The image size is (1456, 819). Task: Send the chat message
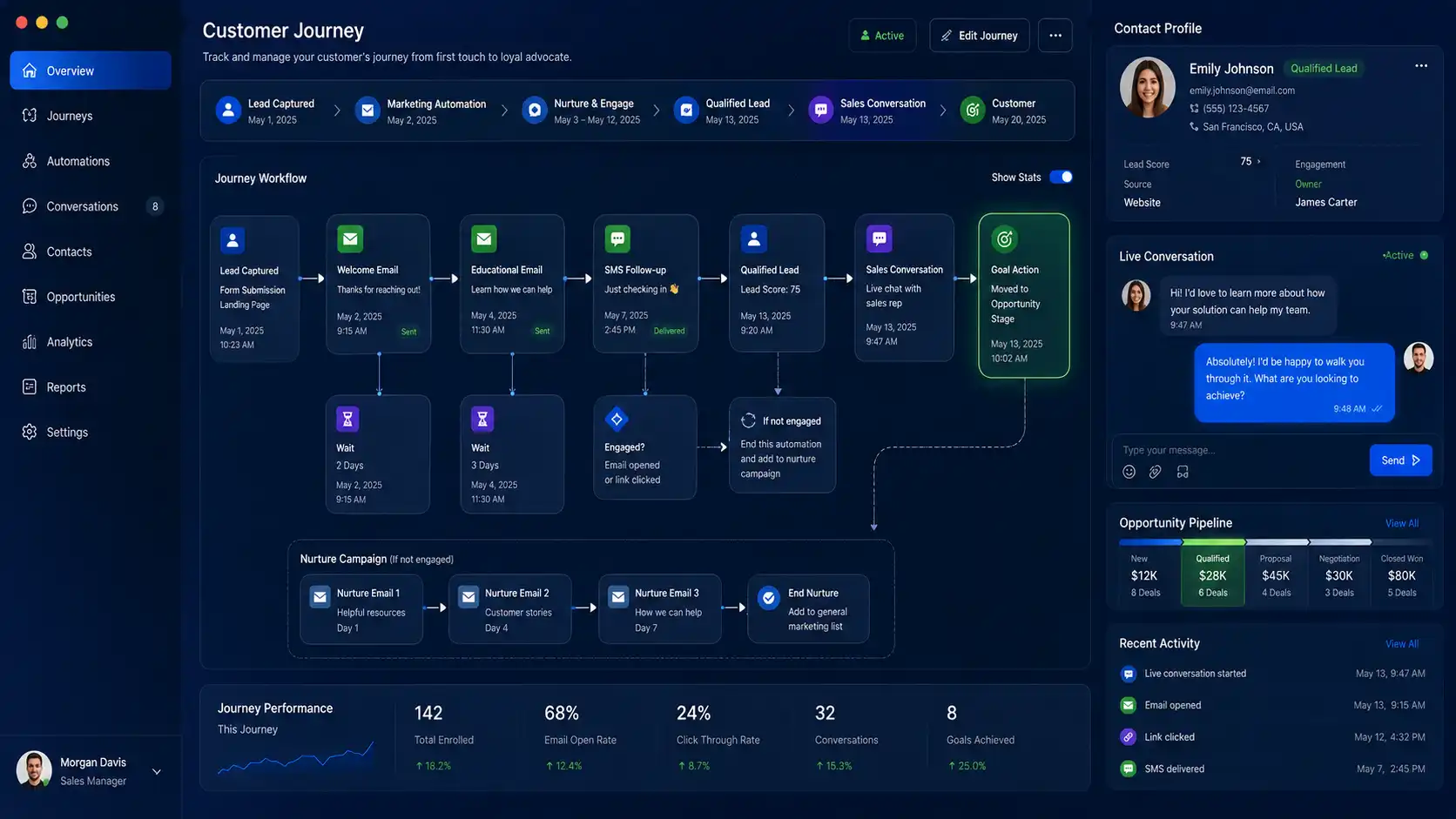point(1400,460)
